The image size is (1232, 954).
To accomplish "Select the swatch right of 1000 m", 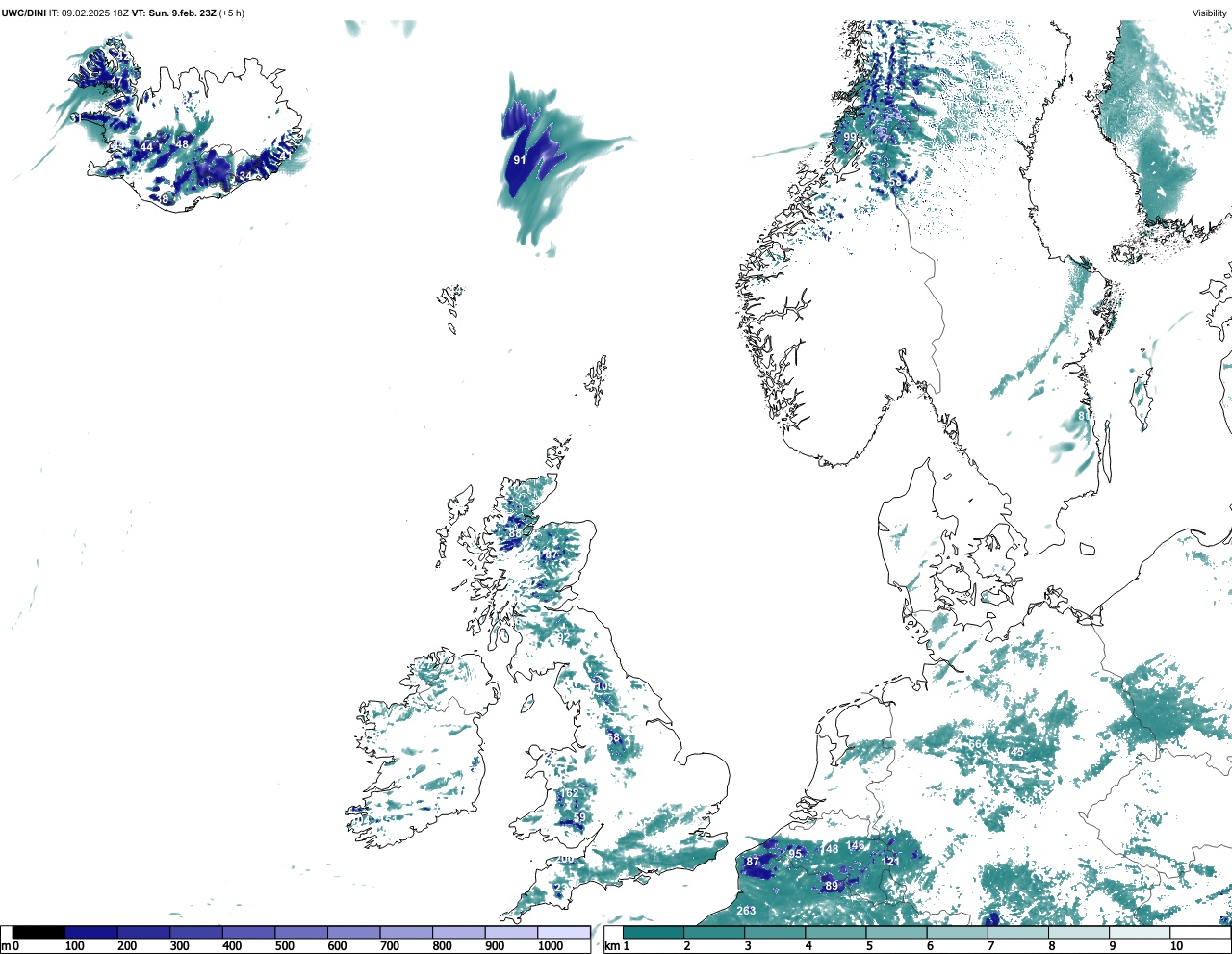I will click(x=564, y=933).
